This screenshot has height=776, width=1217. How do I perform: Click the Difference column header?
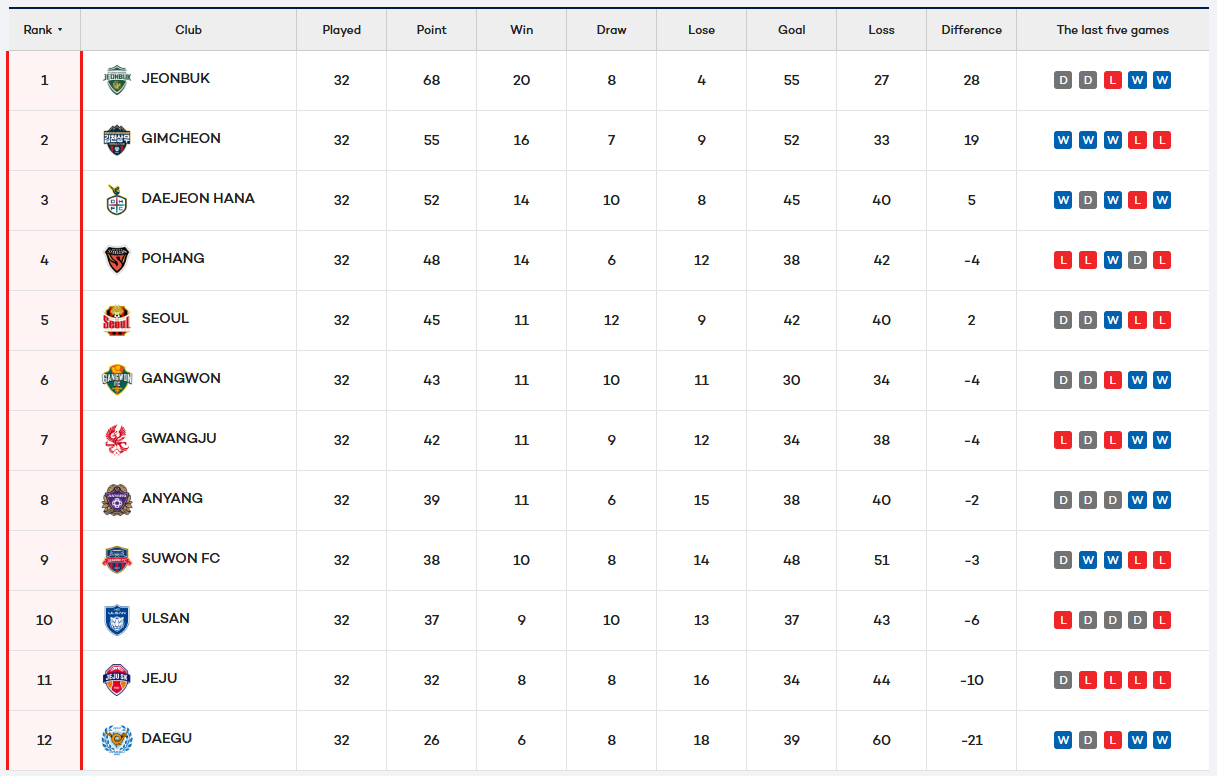(971, 30)
